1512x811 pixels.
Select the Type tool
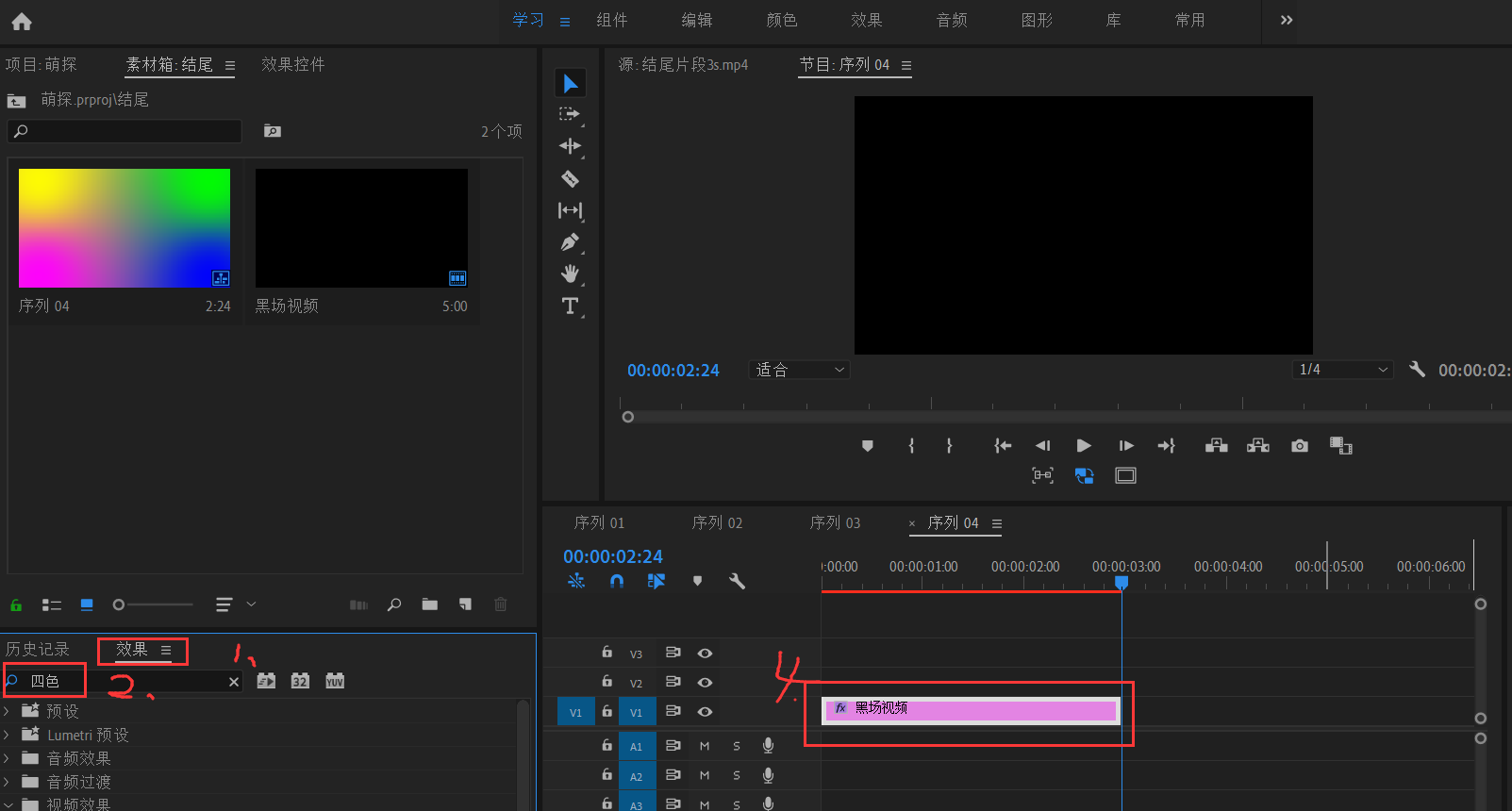(570, 306)
